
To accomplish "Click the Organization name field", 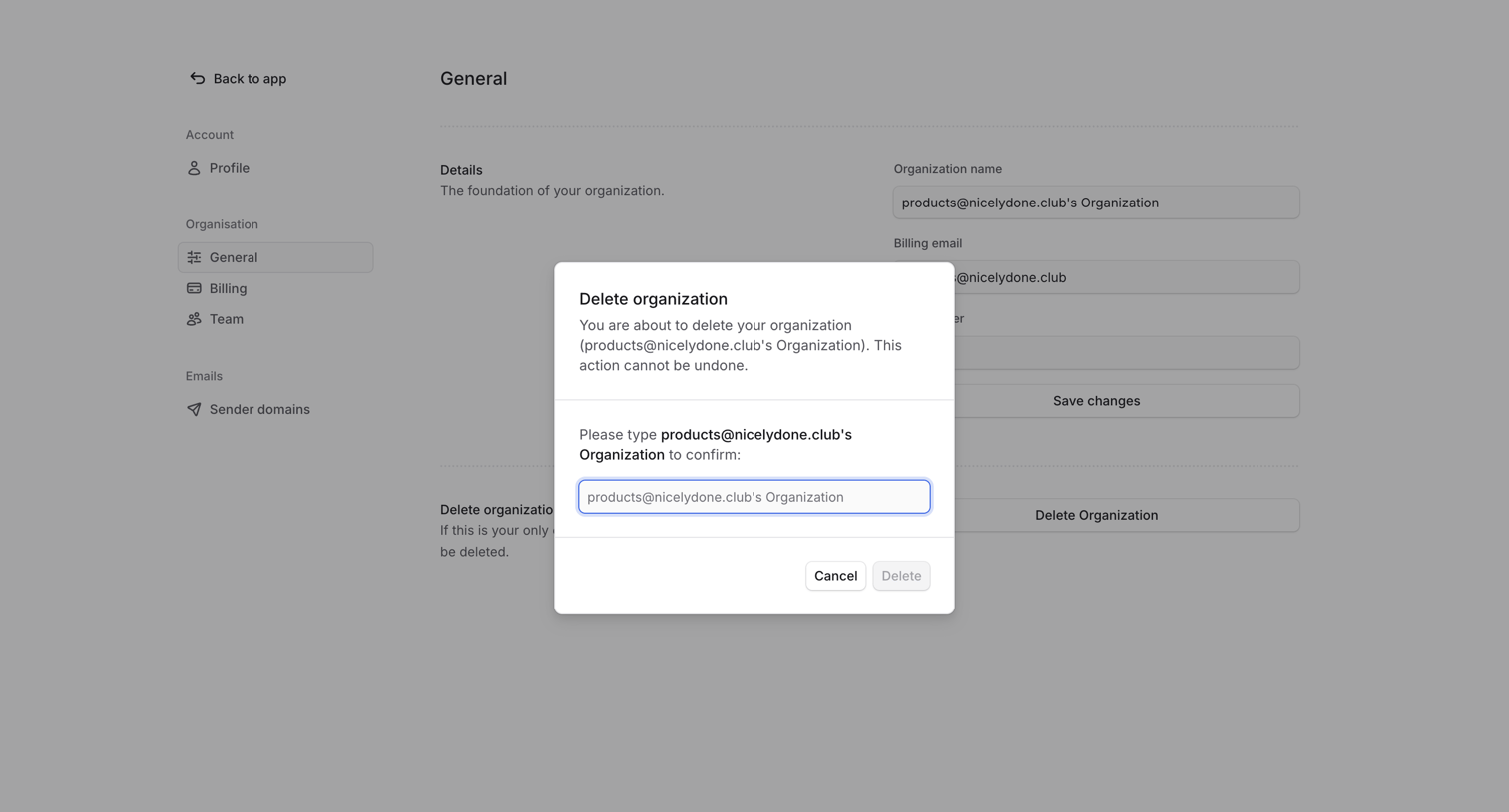I will point(1096,203).
